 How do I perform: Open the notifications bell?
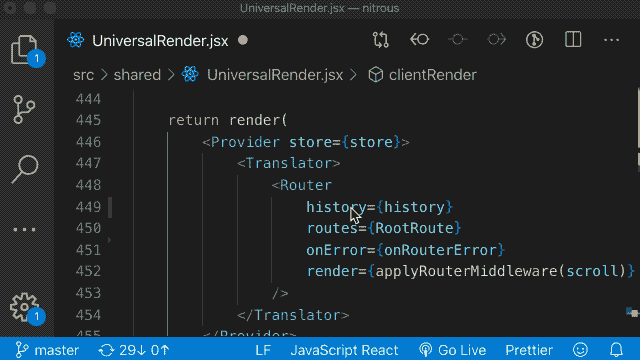click(x=616, y=350)
